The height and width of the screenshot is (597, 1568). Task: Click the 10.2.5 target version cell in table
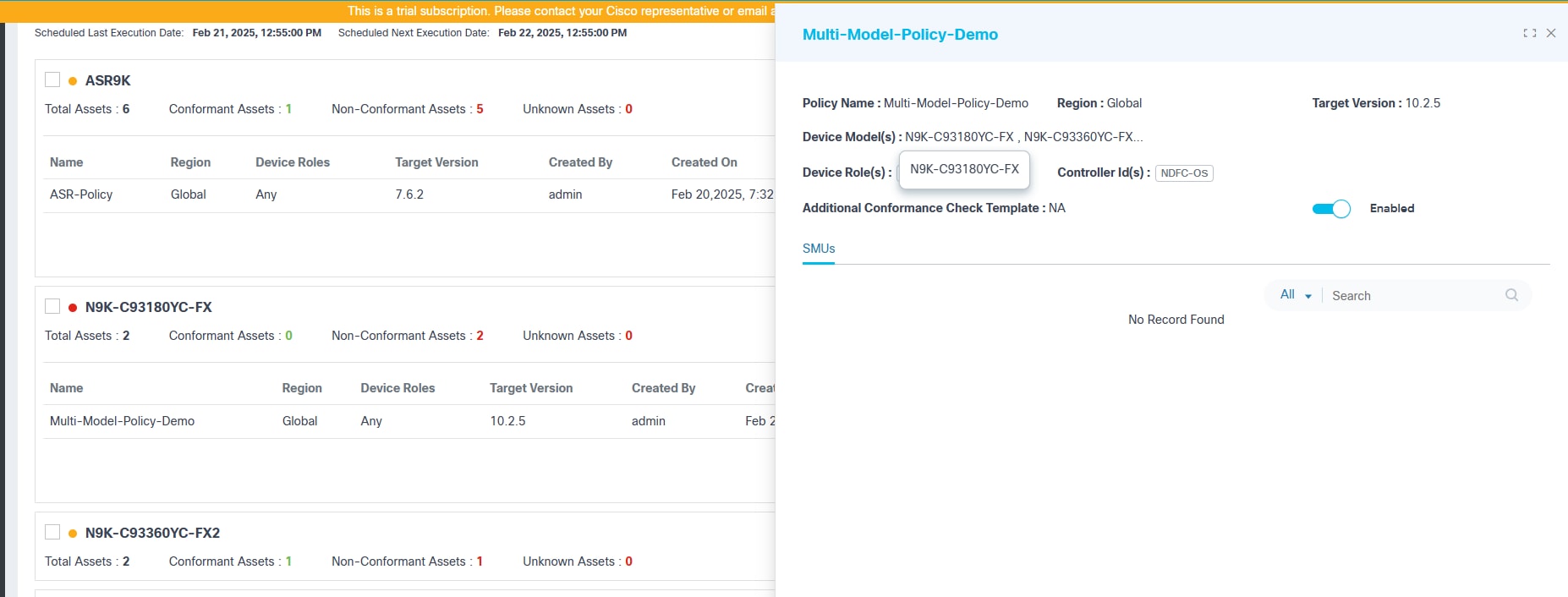pos(507,421)
